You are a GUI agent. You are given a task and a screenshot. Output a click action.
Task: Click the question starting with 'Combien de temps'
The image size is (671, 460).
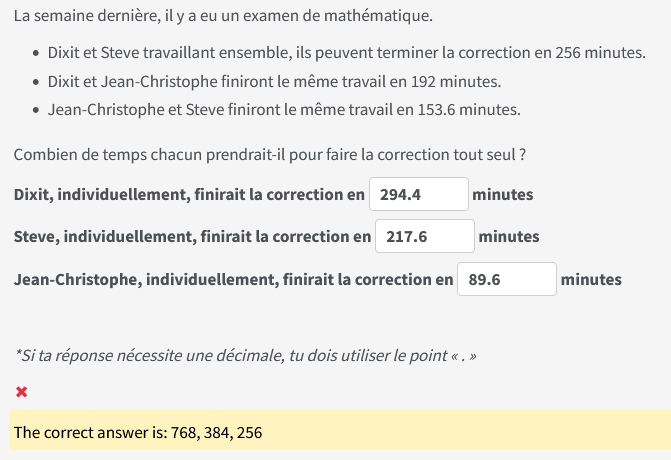pos(270,155)
